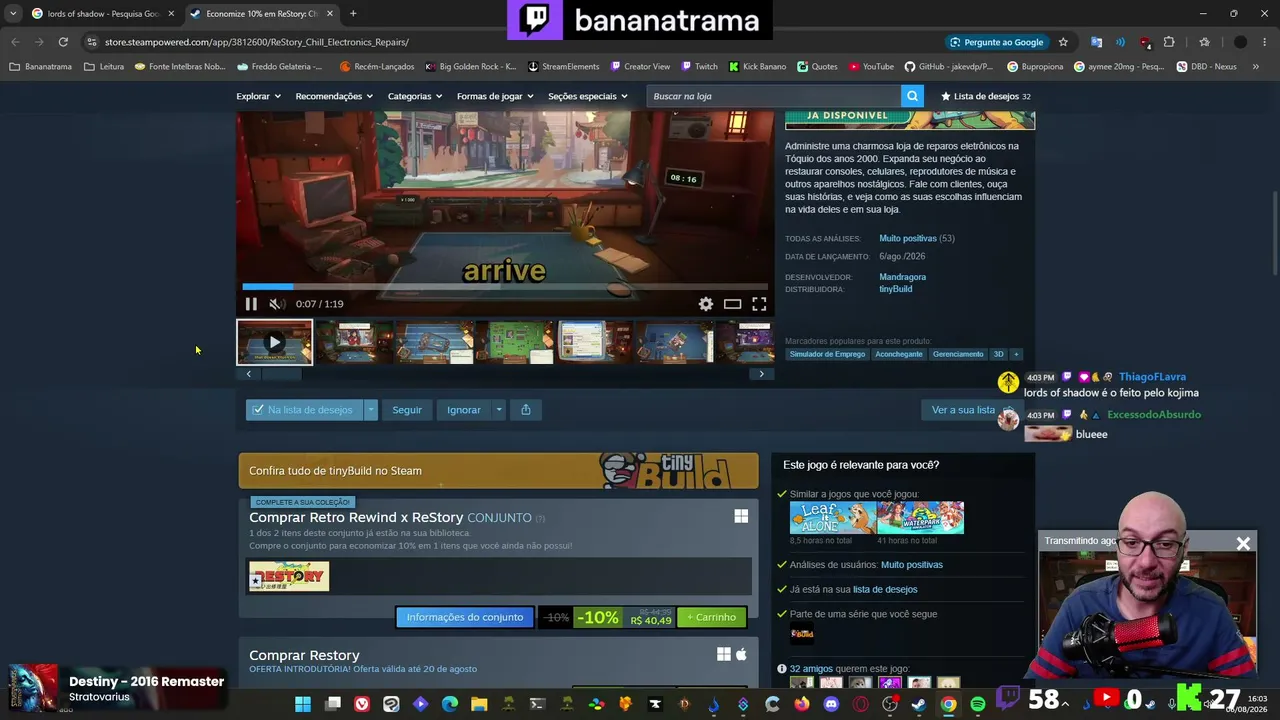Open Spotify from the taskbar

pos(977,704)
